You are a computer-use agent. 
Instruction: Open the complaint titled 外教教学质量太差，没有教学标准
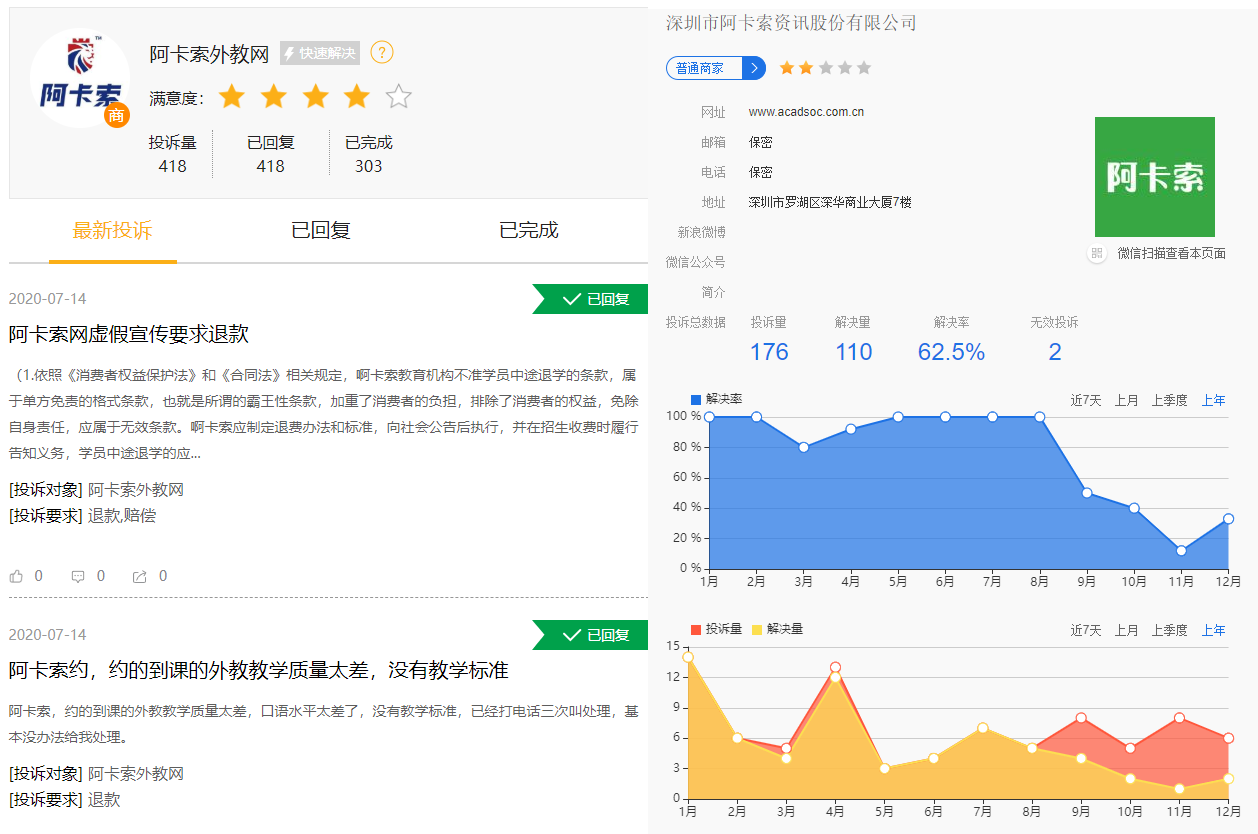pyautogui.click(x=259, y=670)
